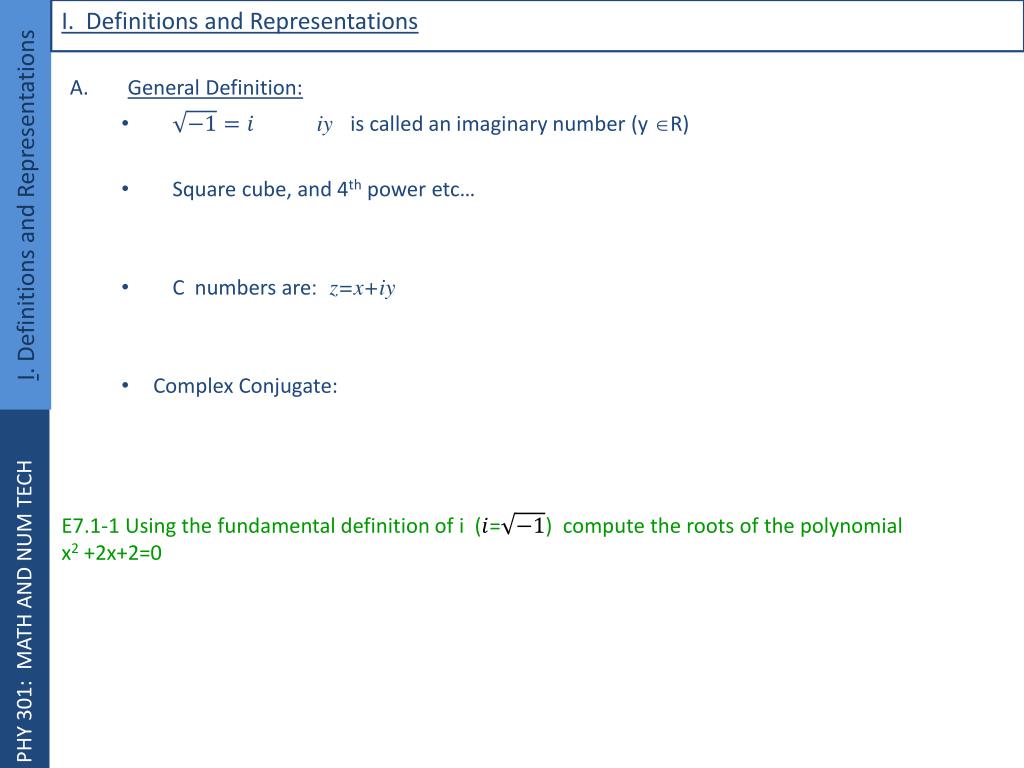Click the 'Complex Conjugate:' bullet
1024x768 pixels.
coord(245,386)
